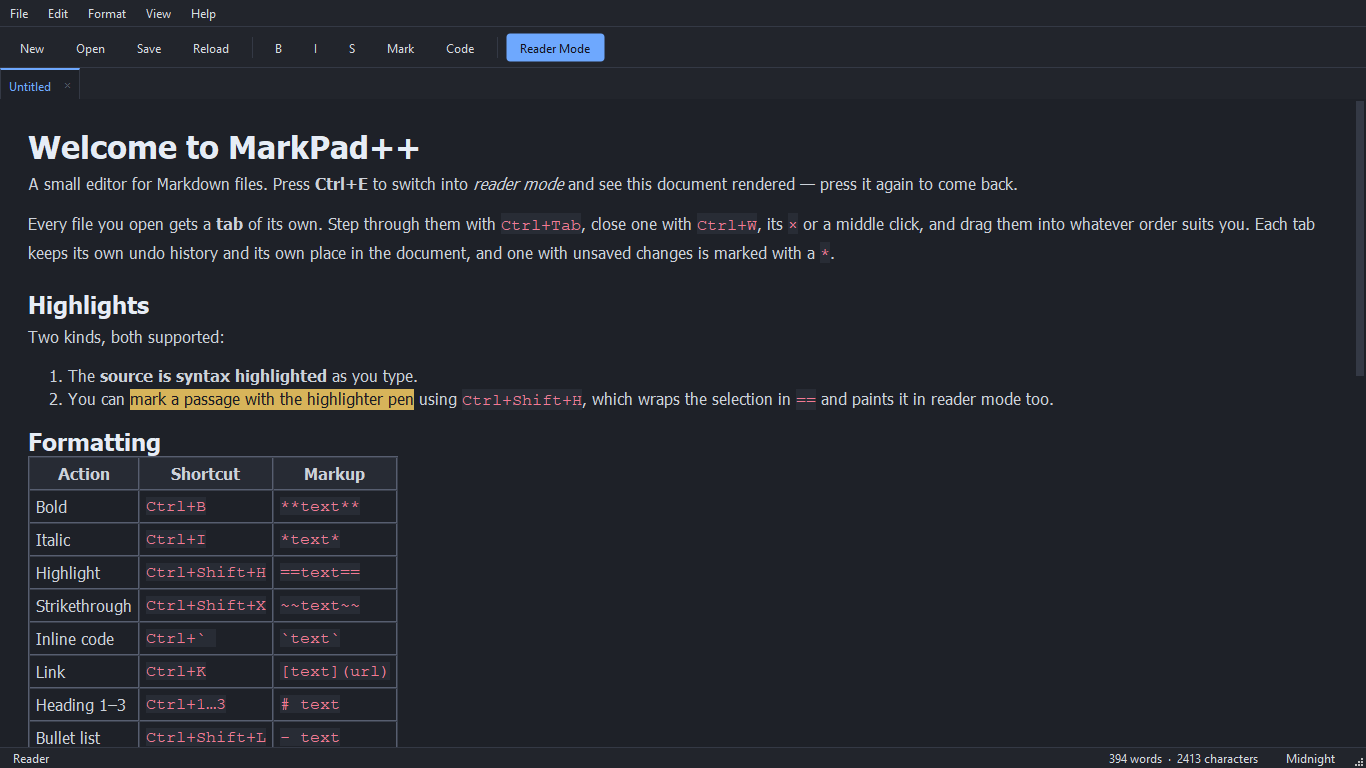Apply strikethrough with the S button

point(352,48)
